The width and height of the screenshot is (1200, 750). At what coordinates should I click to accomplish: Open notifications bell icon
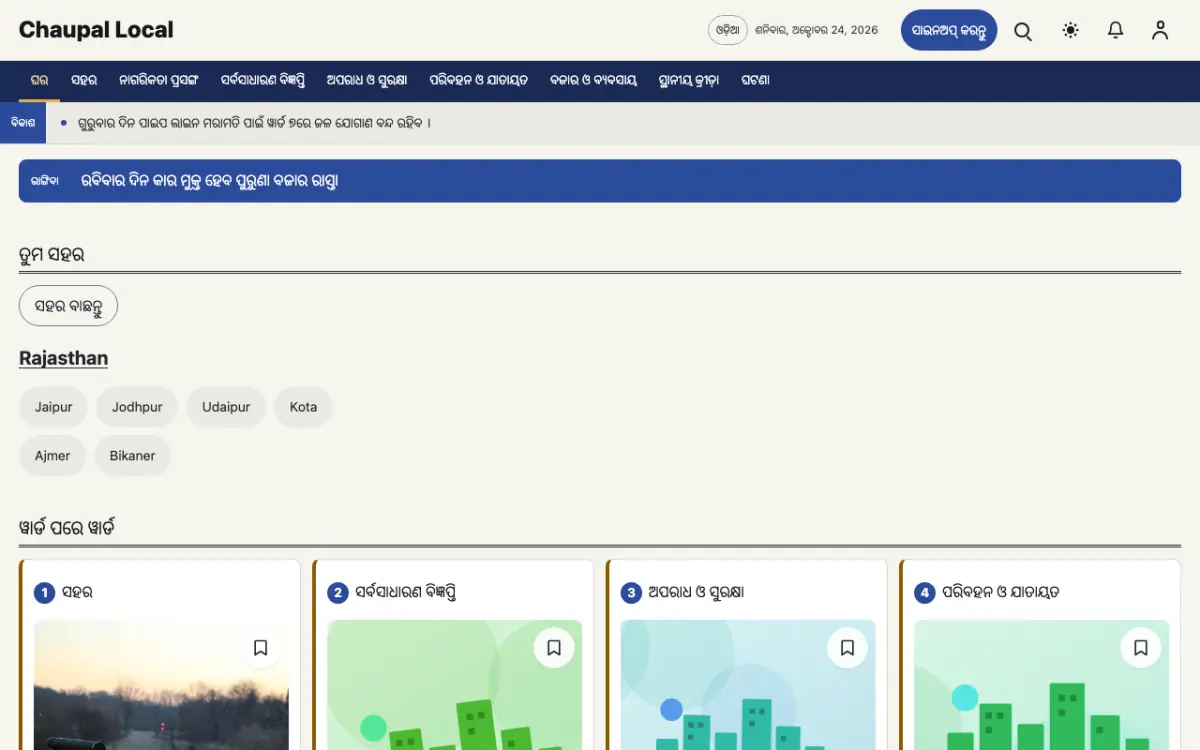click(1116, 31)
